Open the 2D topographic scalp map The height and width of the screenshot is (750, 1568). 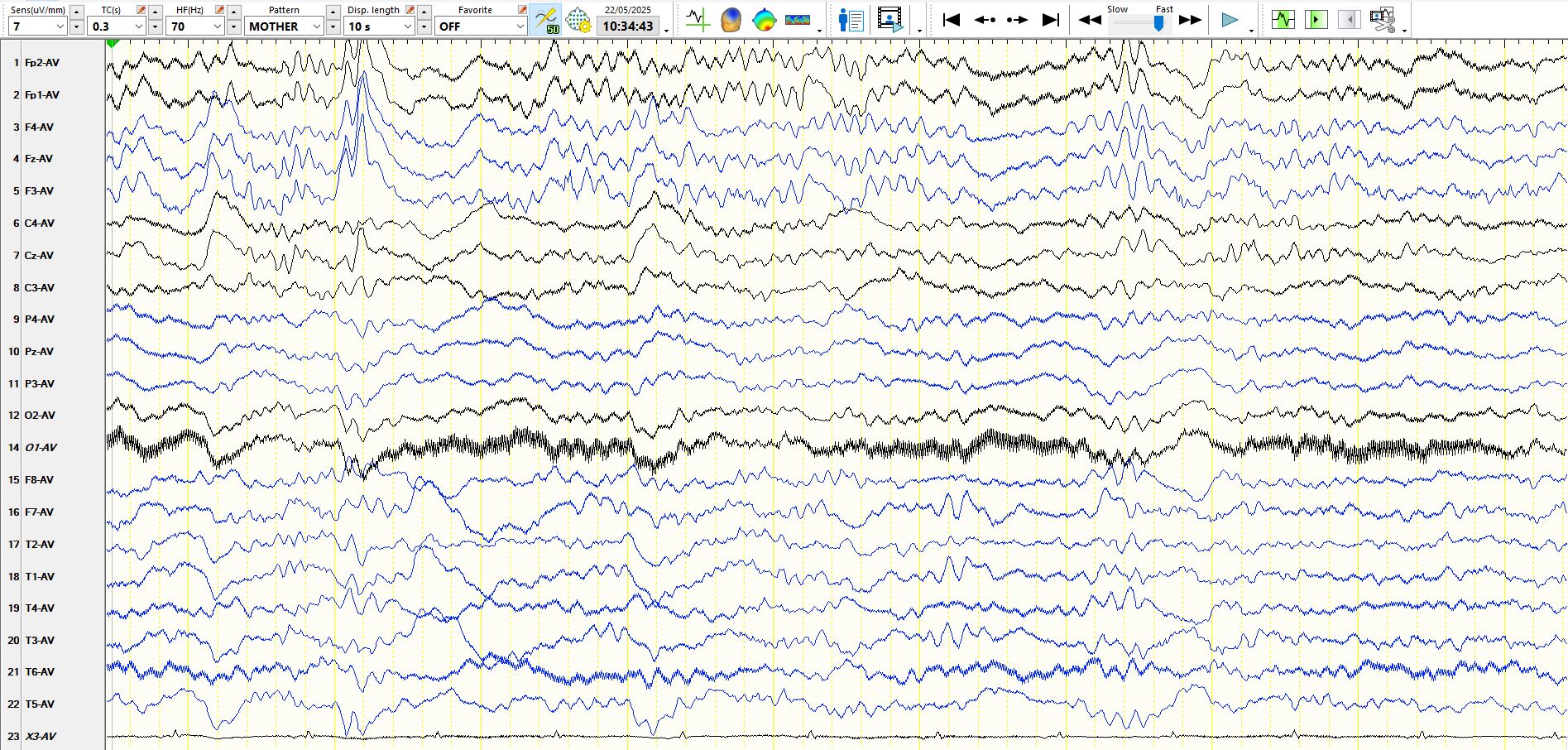764,20
